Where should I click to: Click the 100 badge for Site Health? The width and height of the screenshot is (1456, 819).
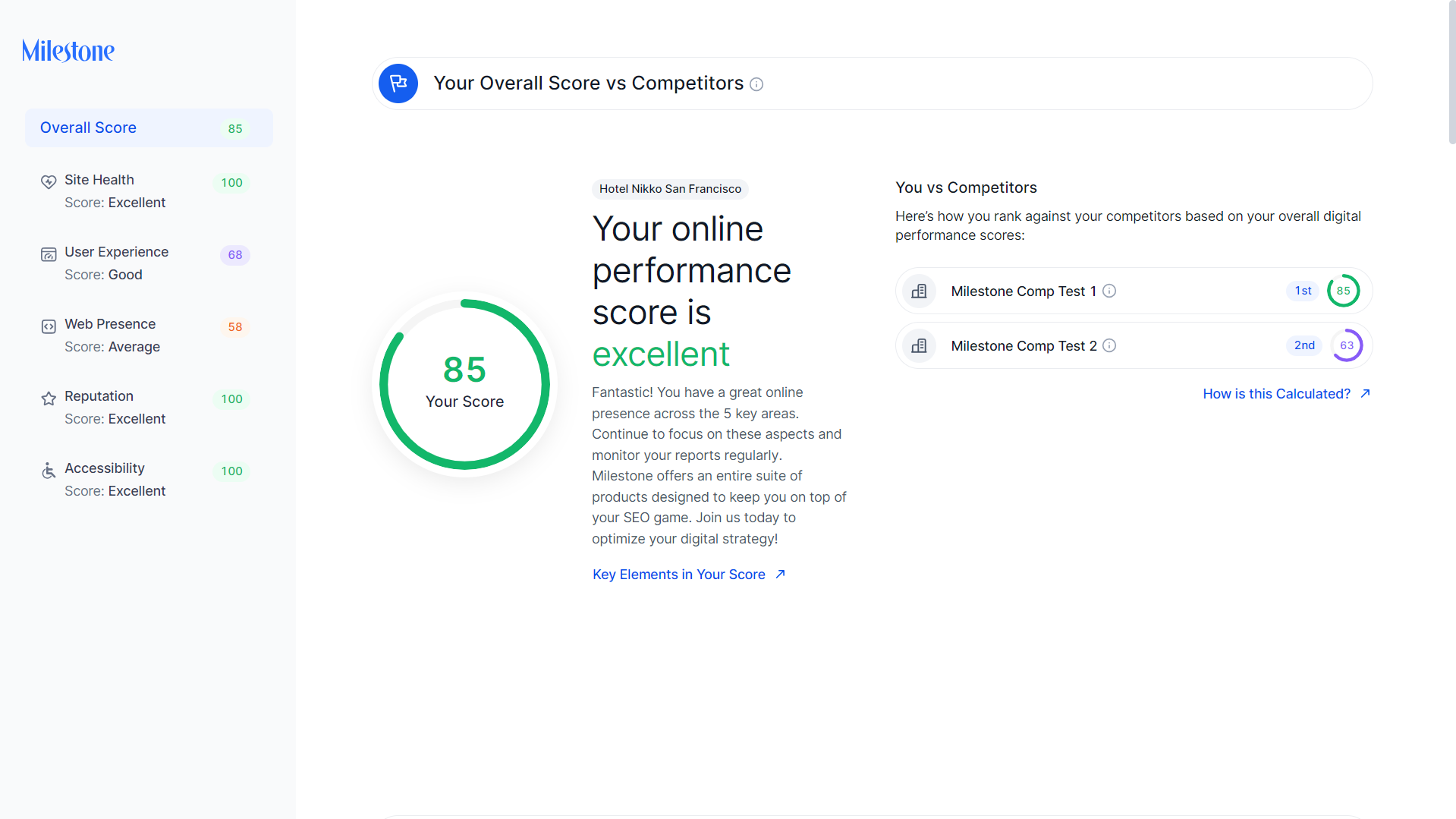coord(231,183)
